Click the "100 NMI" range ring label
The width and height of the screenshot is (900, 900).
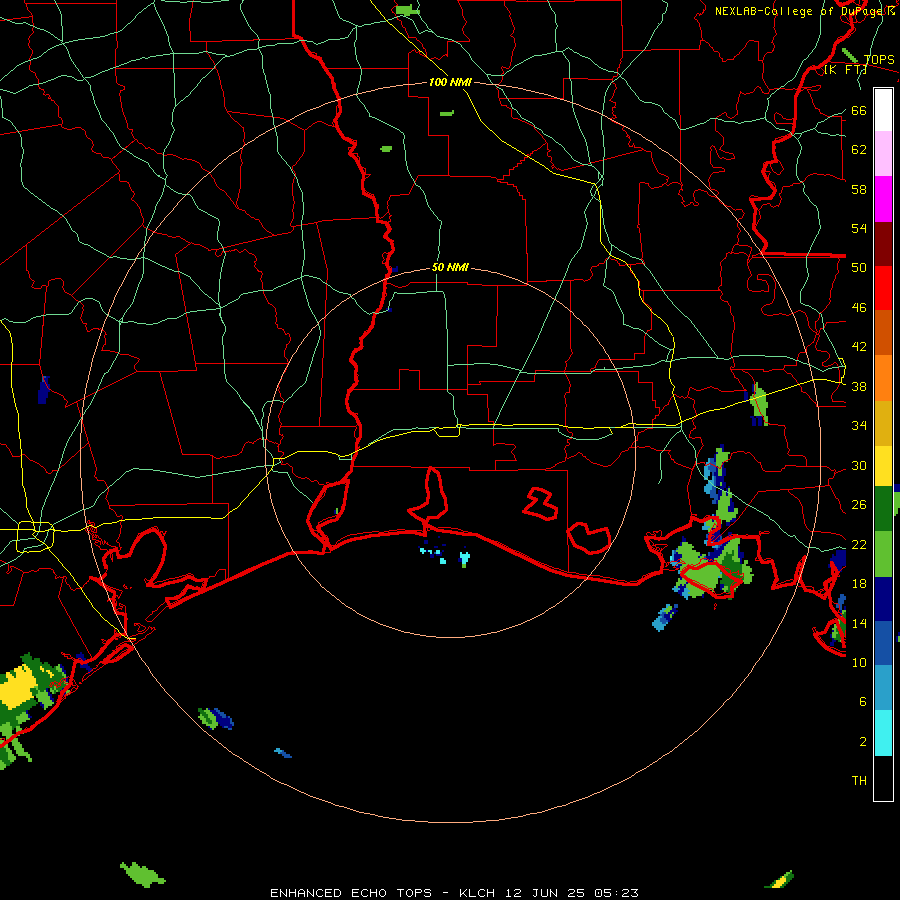click(450, 83)
